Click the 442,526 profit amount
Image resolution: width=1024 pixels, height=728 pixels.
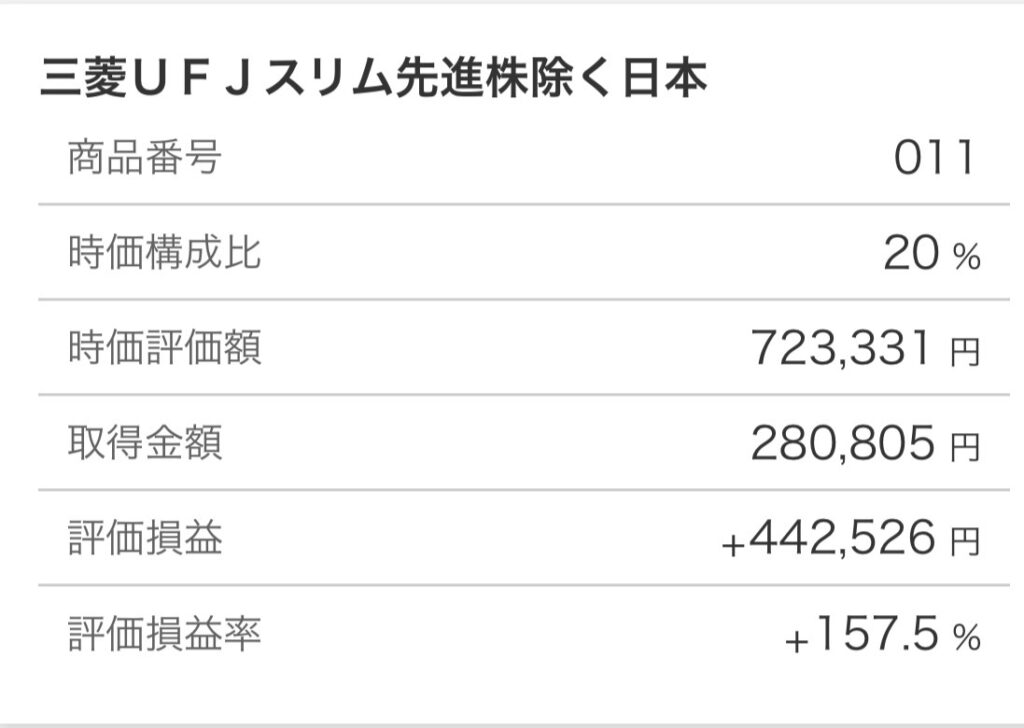point(843,540)
